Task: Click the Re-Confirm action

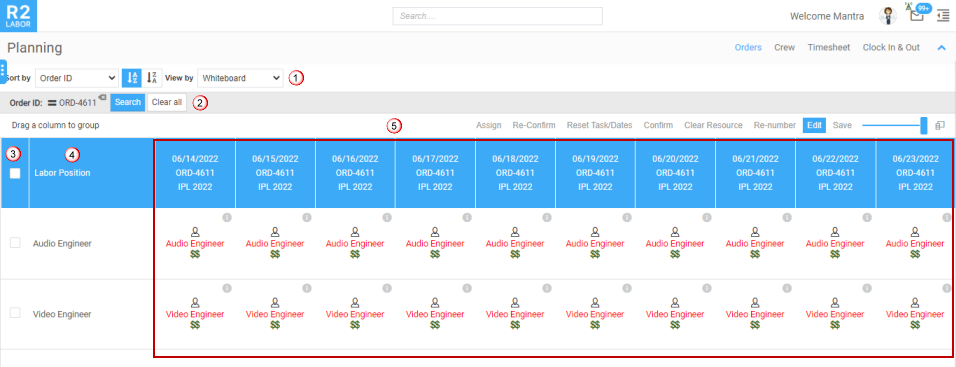Action: pyautogui.click(x=534, y=125)
